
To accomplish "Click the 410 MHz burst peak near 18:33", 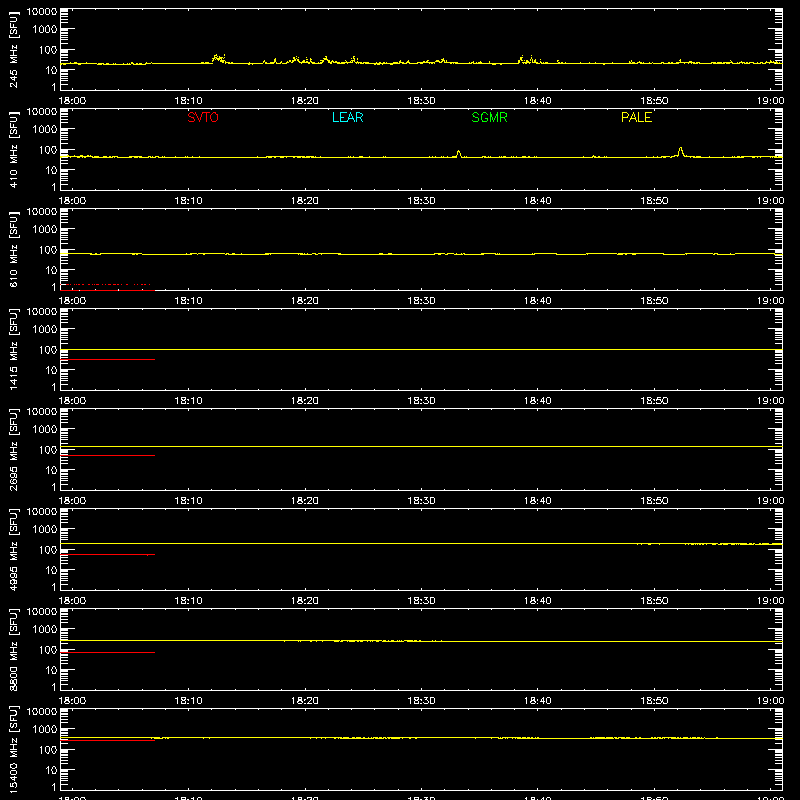I will pos(459,154).
